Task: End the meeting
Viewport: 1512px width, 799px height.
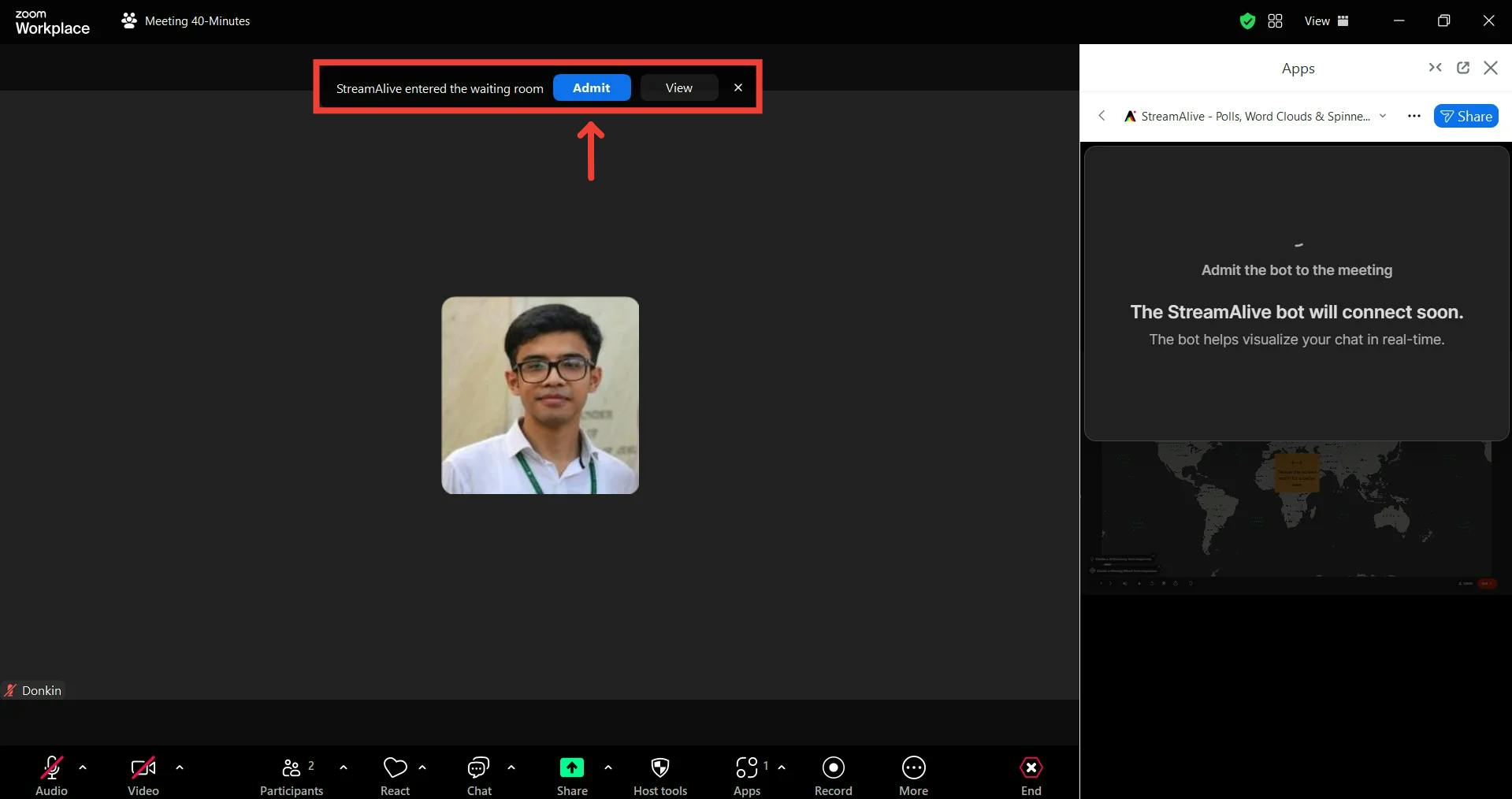Action: (x=1031, y=775)
